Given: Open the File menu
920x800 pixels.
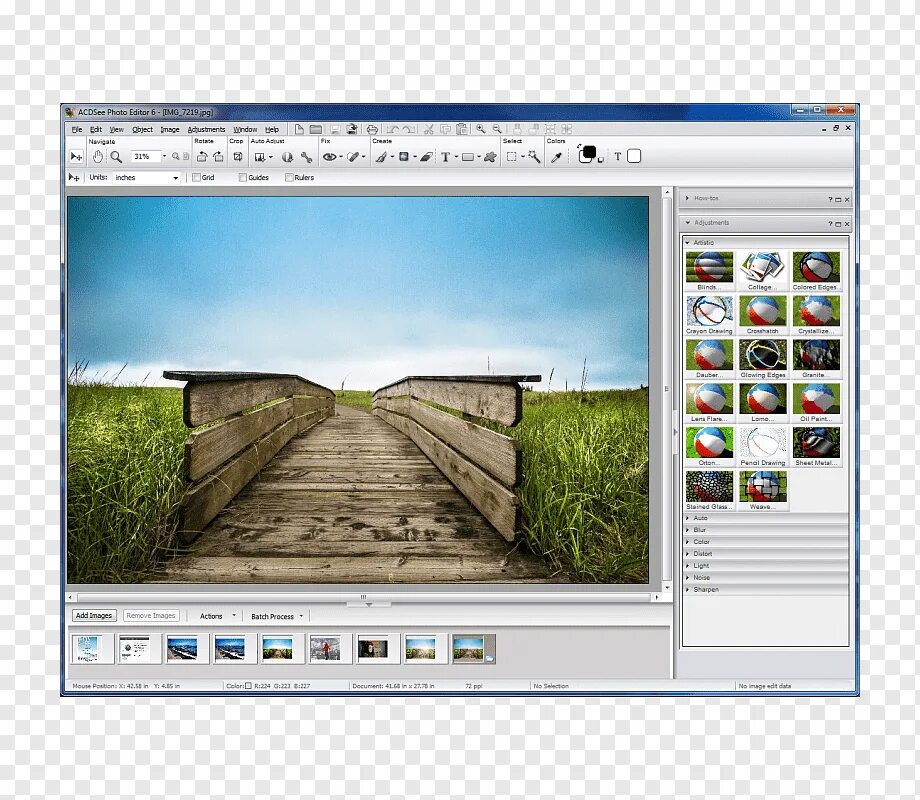Looking at the screenshot, I should (77, 129).
